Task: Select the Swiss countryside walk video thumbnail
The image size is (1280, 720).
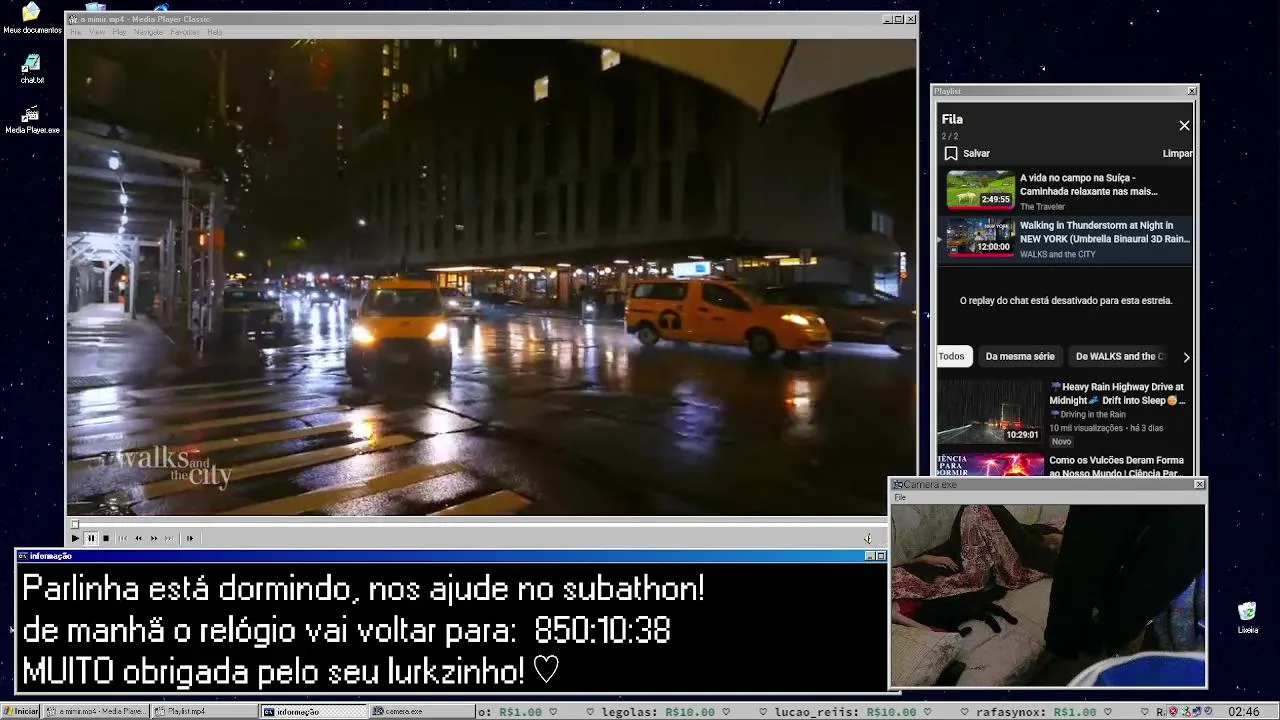Action: pos(981,189)
